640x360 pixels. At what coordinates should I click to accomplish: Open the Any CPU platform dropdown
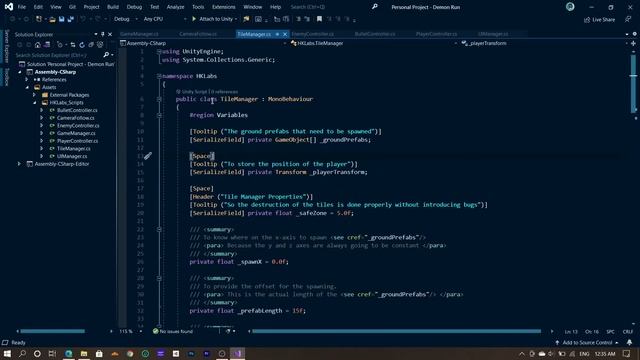[x=165, y=19]
